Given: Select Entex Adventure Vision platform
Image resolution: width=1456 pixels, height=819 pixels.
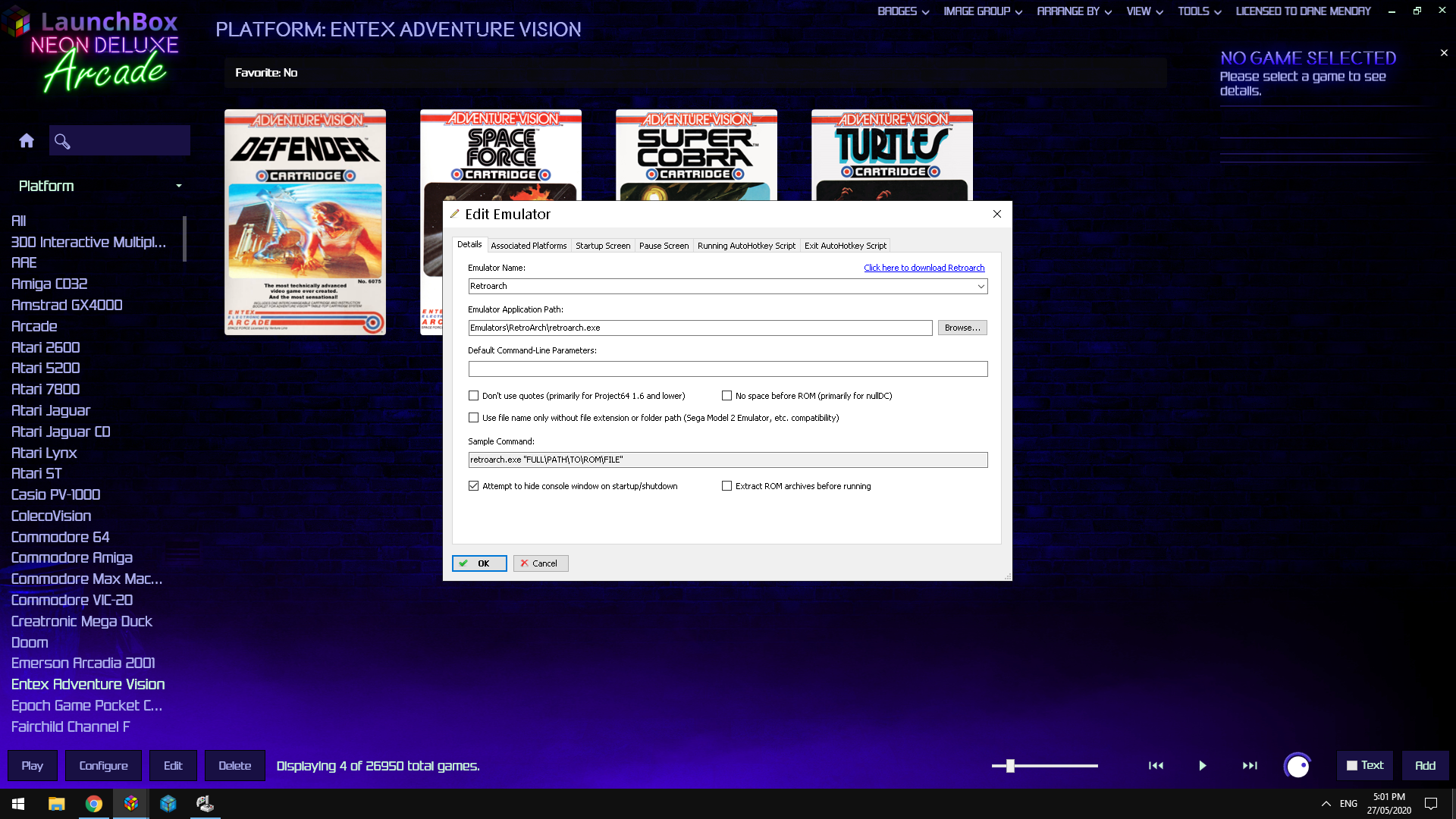Looking at the screenshot, I should coord(88,684).
